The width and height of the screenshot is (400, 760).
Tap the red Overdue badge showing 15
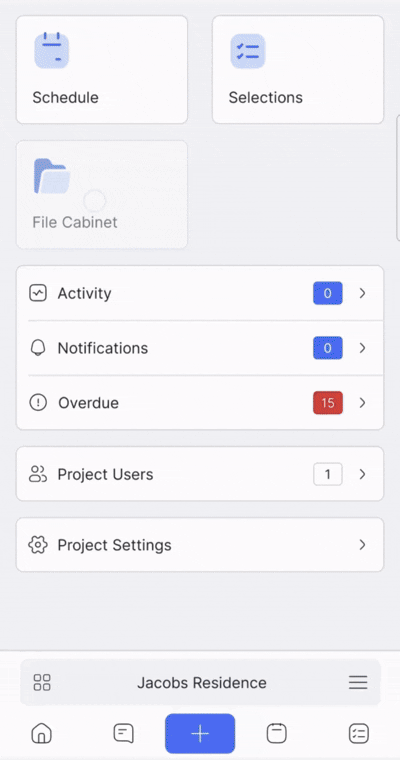328,403
